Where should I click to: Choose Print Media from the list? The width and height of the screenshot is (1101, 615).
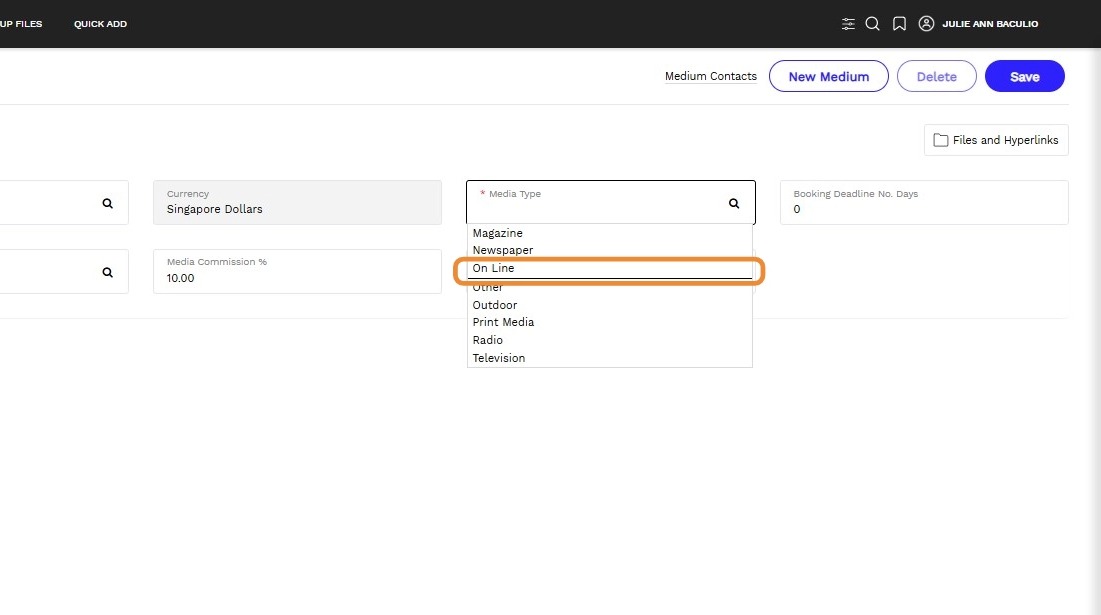coord(503,322)
